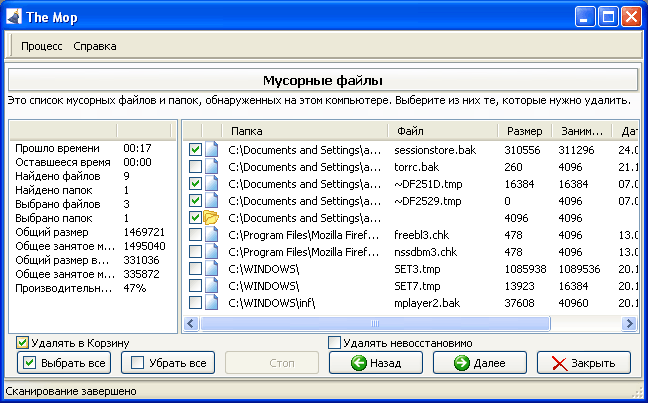Click the C:\WINDOWS\inf\ folder path
Viewport: 648px width, 403px height.
[271, 303]
